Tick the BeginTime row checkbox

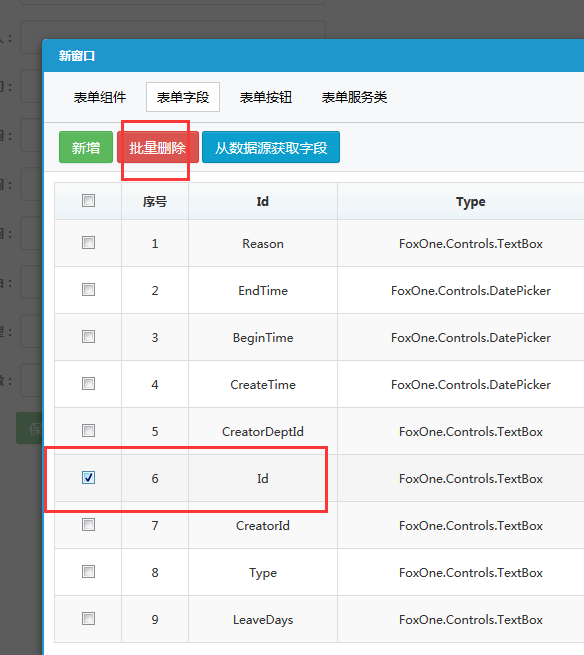[88, 337]
